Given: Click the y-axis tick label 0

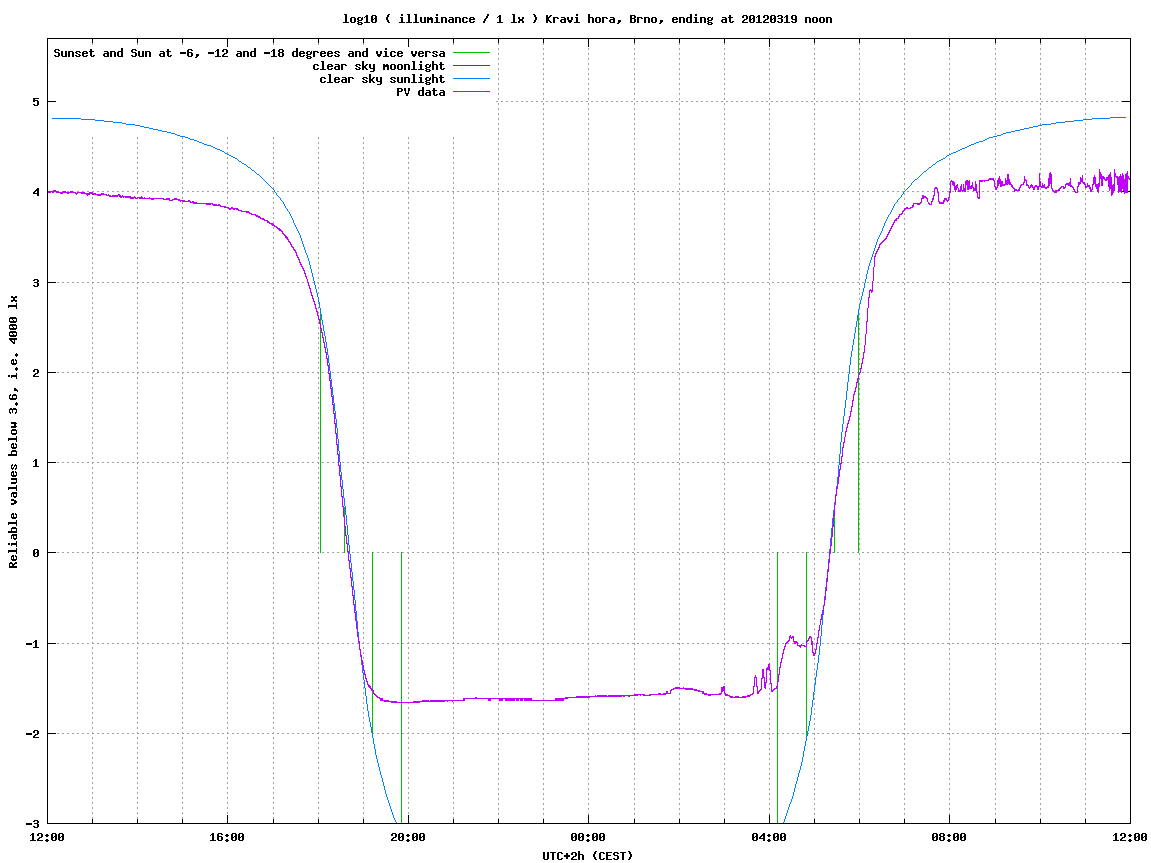Looking at the screenshot, I should pos(36,553).
